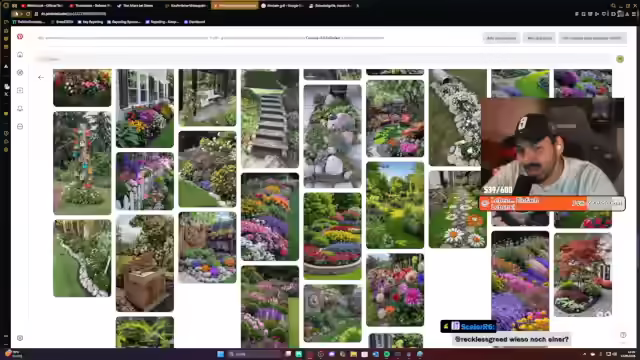Click the Windows Start button on taskbar
The image size is (640, 360).
(x=220, y=354)
